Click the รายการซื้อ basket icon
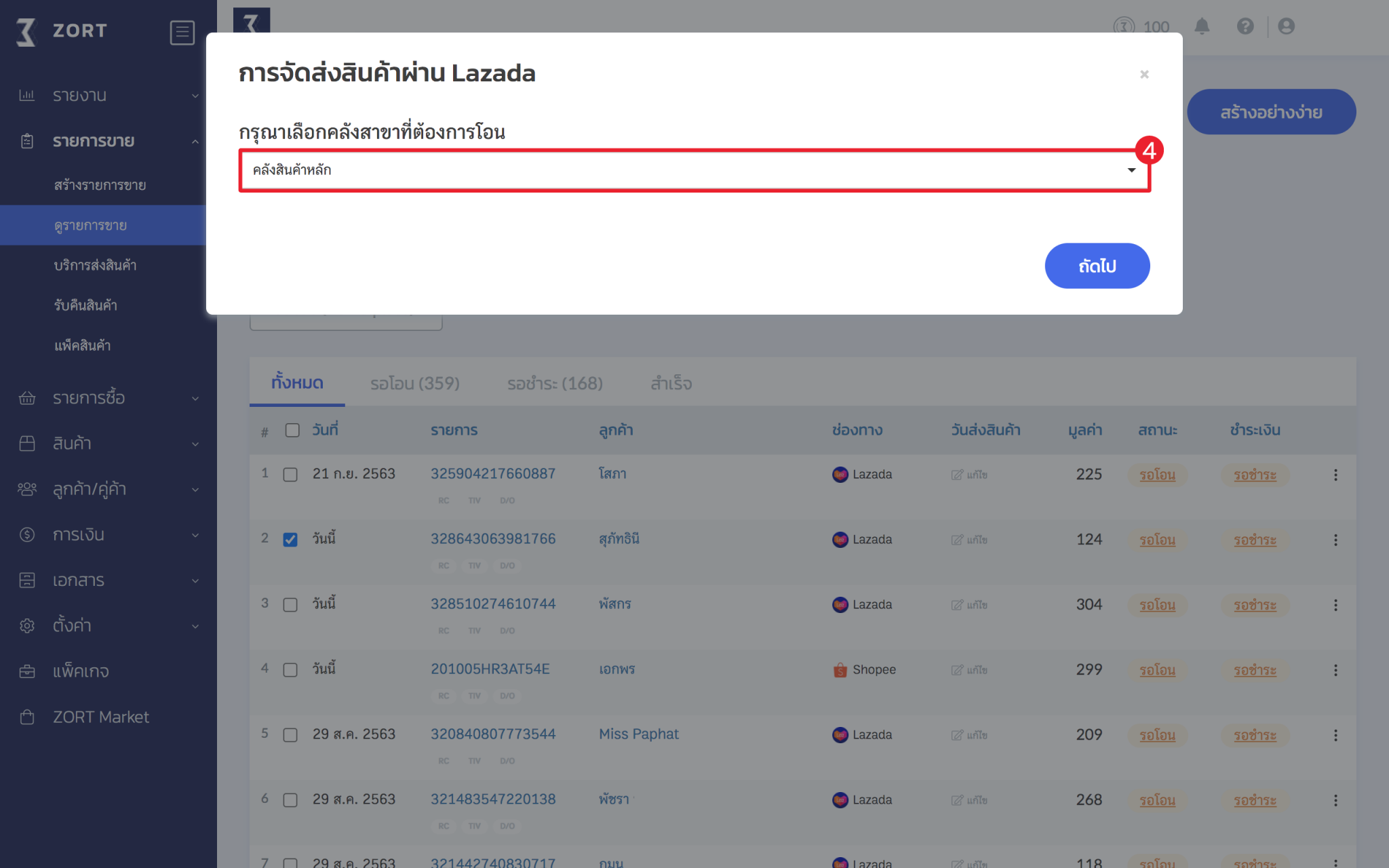Screen dimensions: 1389x868 [27, 398]
